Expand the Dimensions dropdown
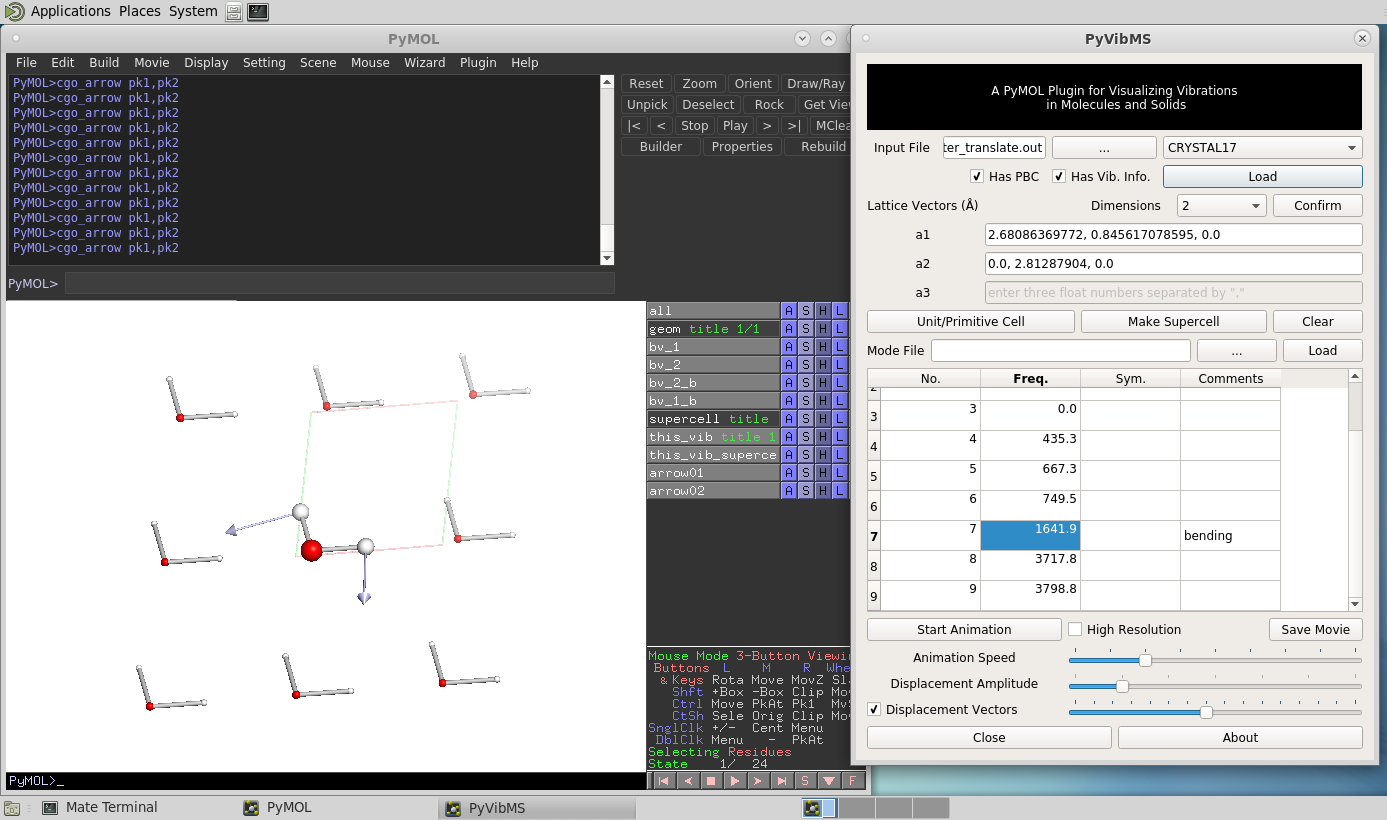 pyautogui.click(x=1222, y=206)
